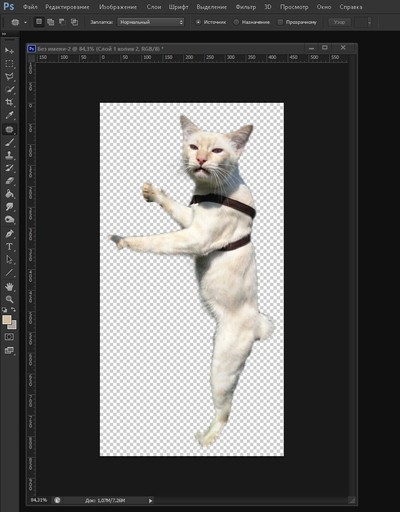Select the Clone Stamp tool

coord(9,155)
